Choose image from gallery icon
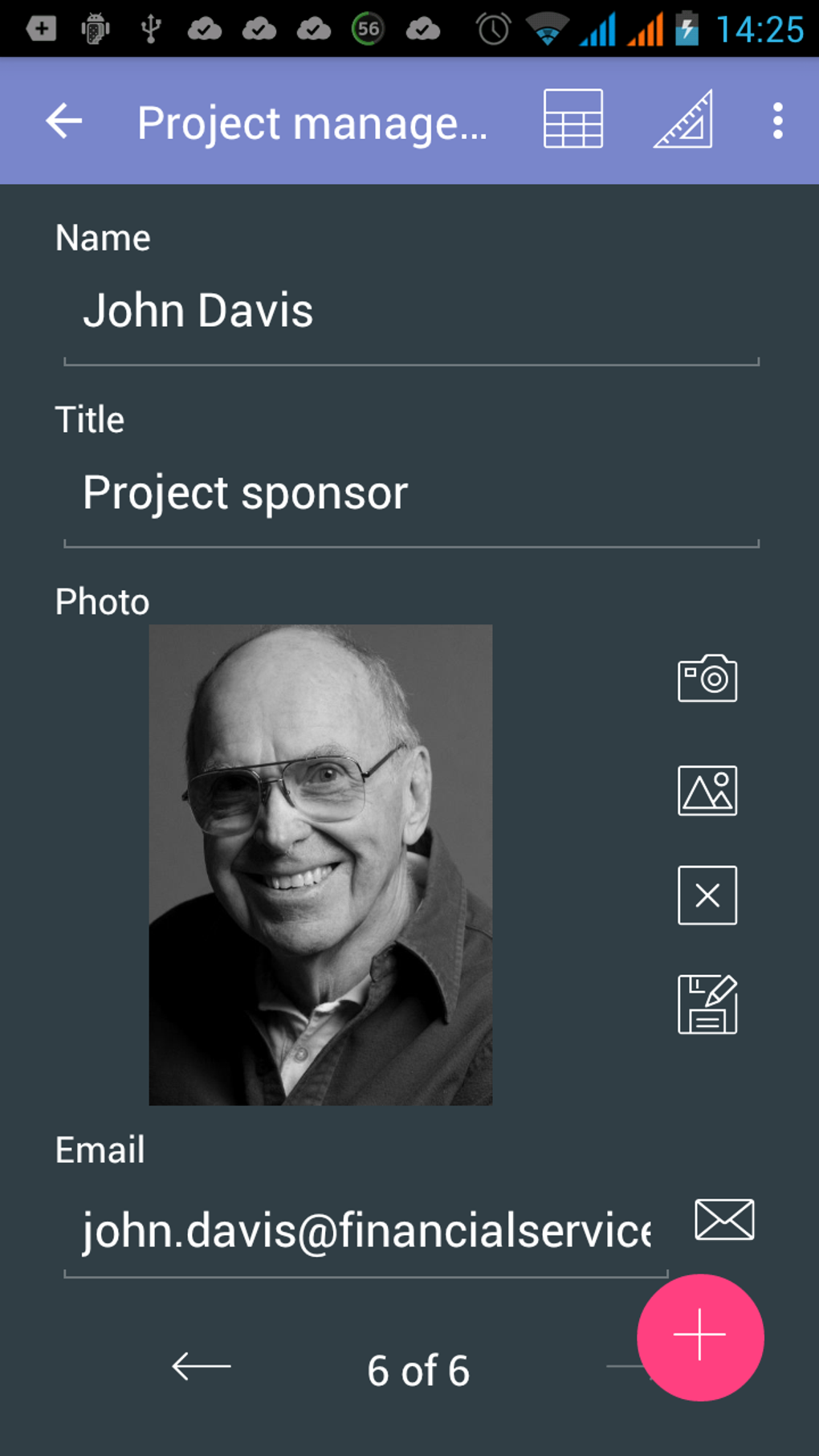This screenshot has width=819, height=1456. tap(707, 790)
